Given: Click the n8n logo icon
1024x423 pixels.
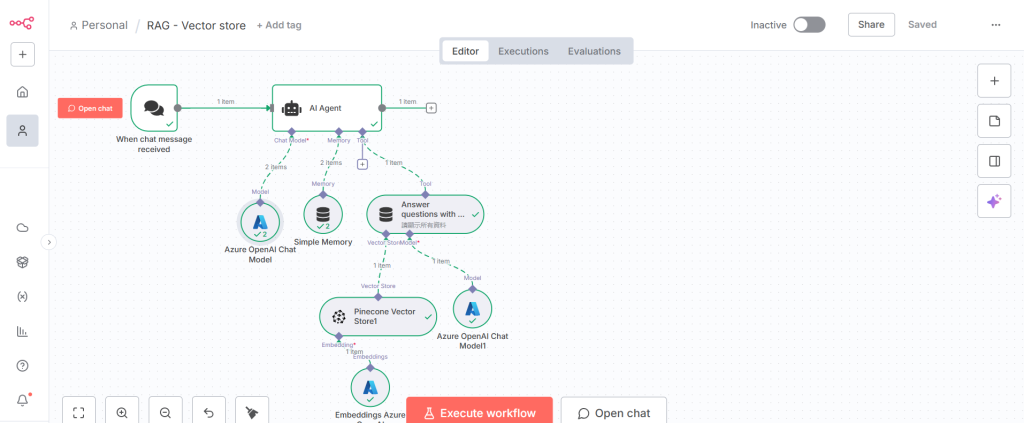Looking at the screenshot, I should [22, 23].
